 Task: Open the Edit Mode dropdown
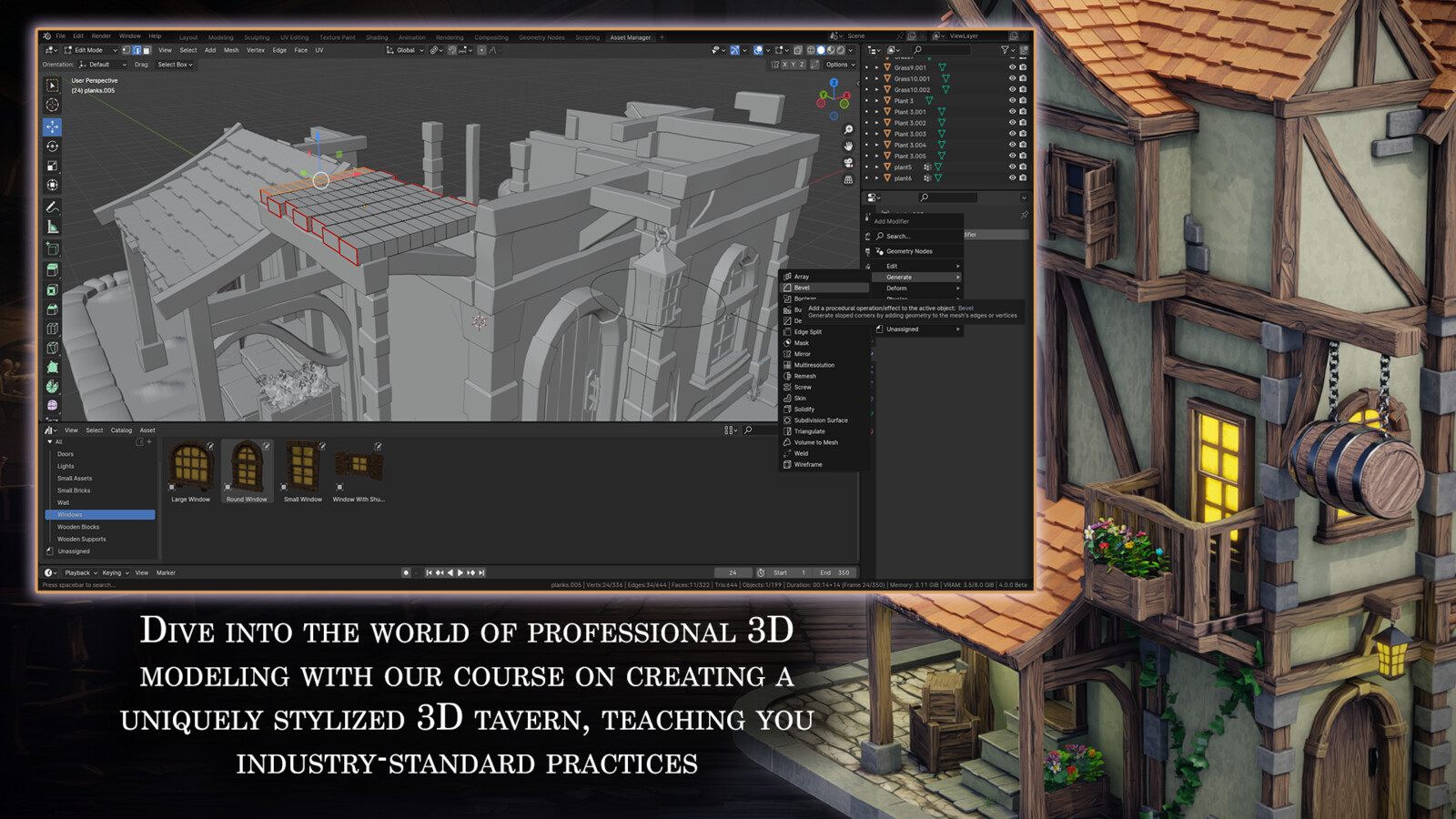click(89, 50)
